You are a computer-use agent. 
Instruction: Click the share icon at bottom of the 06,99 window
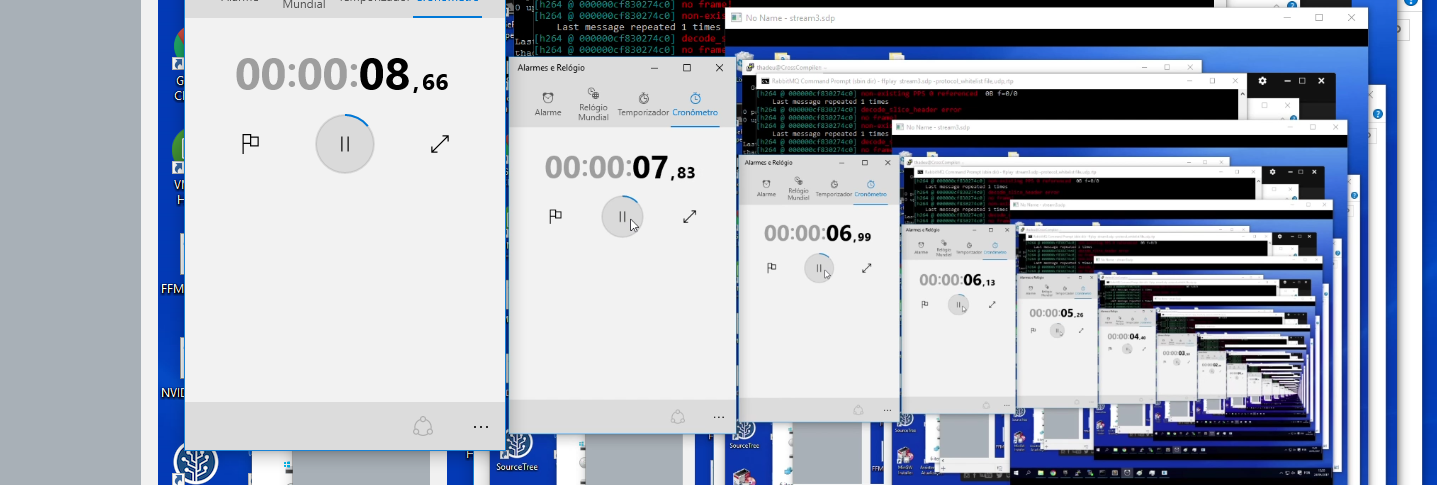[x=858, y=410]
